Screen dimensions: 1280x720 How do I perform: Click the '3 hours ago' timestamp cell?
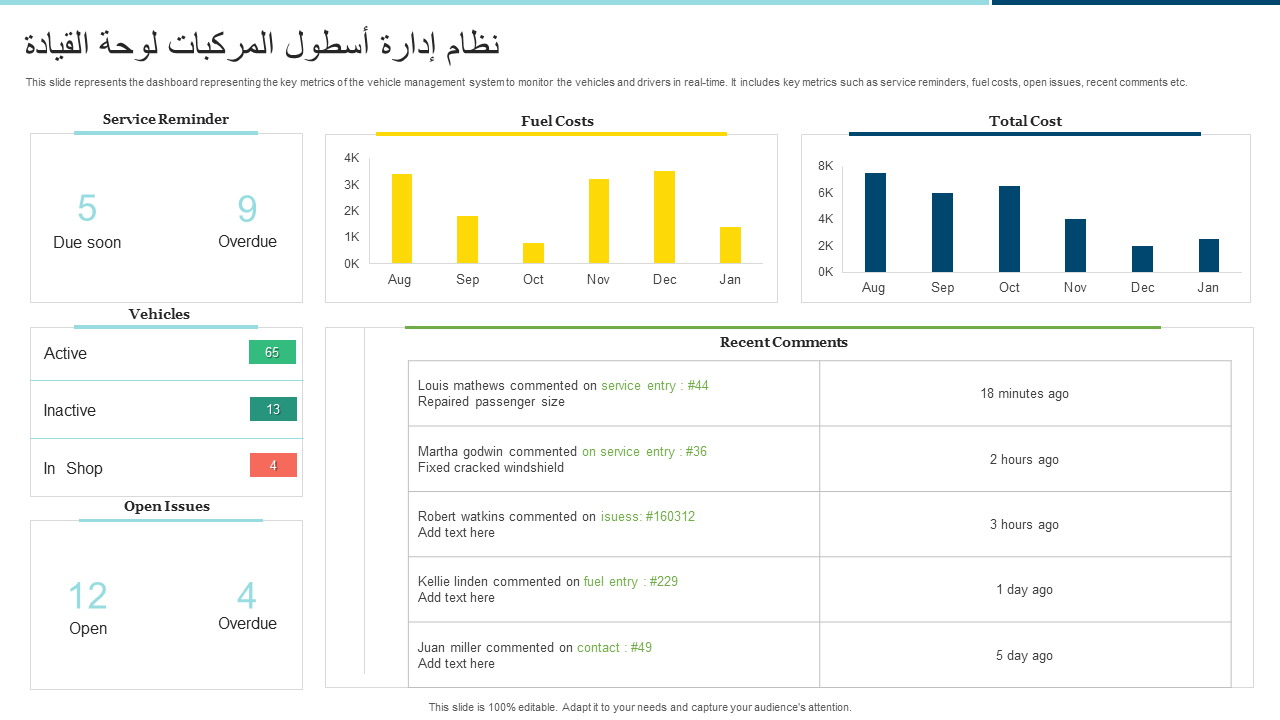click(x=1025, y=524)
